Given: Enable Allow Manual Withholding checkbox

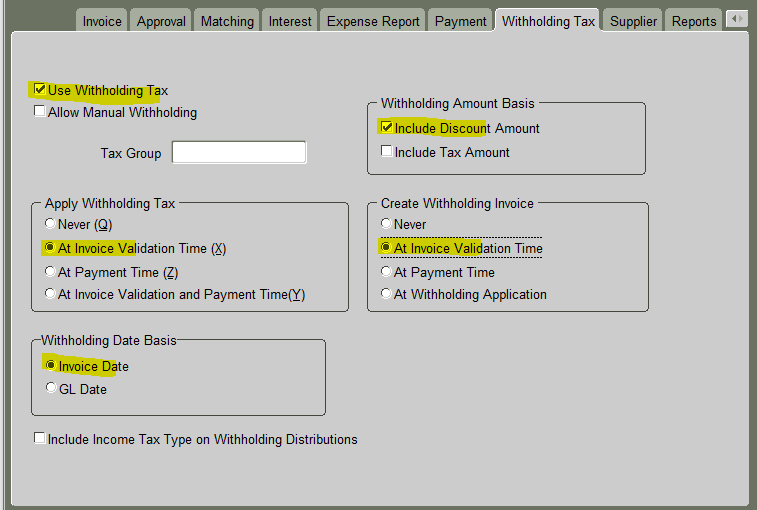Looking at the screenshot, I should (40, 111).
